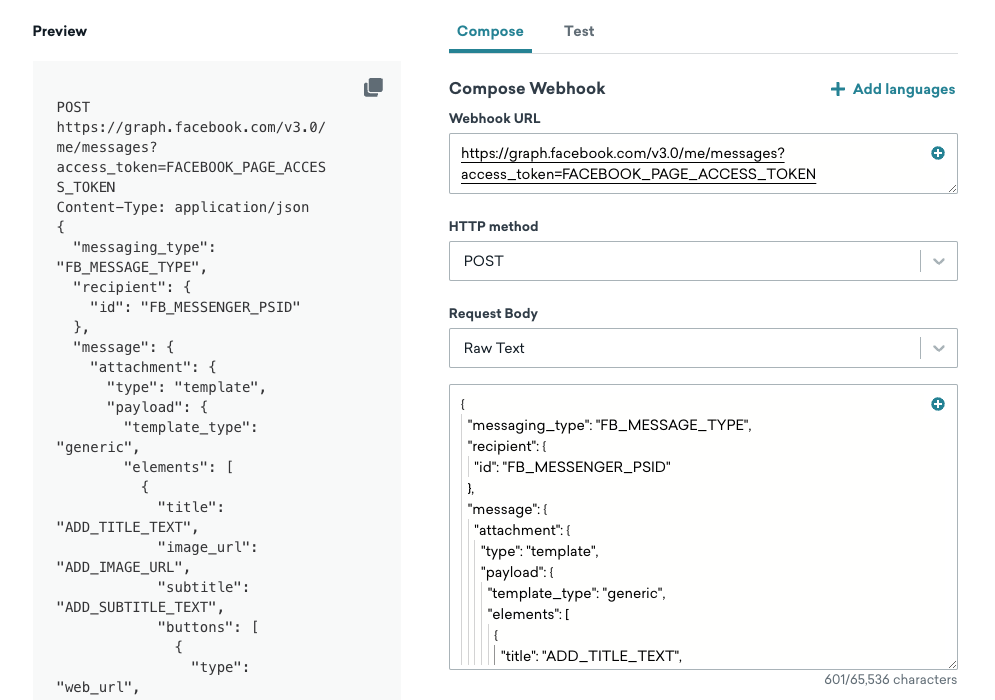995x700 pixels.
Task: Click "ADD_IMAGE_URL" in the preview panel
Action: coord(122,567)
